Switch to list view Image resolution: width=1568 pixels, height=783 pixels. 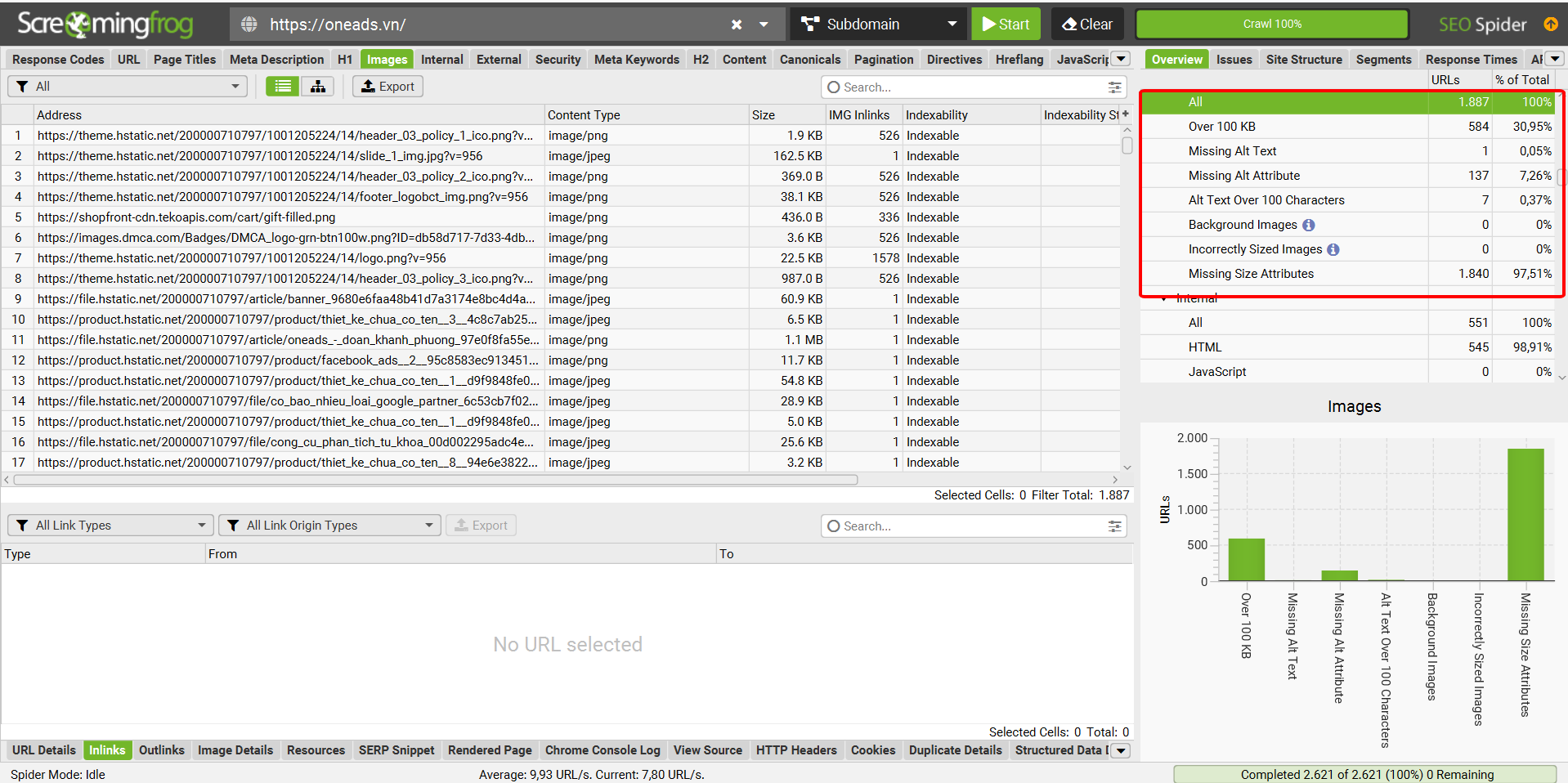click(283, 87)
